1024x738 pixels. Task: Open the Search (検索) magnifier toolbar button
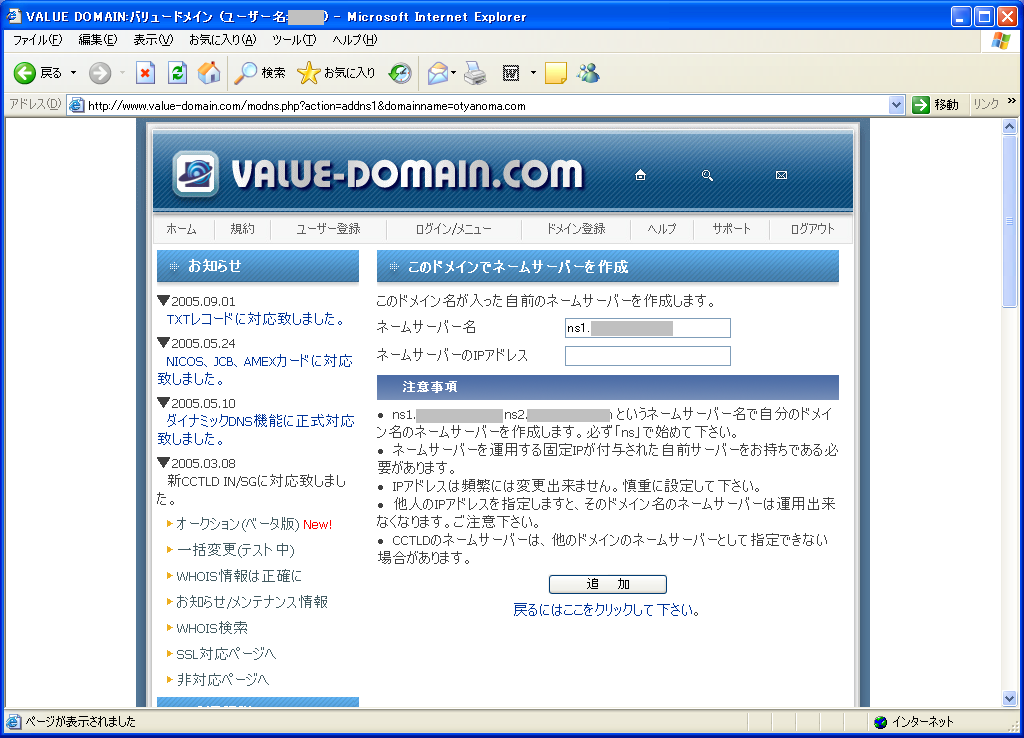click(x=260, y=73)
